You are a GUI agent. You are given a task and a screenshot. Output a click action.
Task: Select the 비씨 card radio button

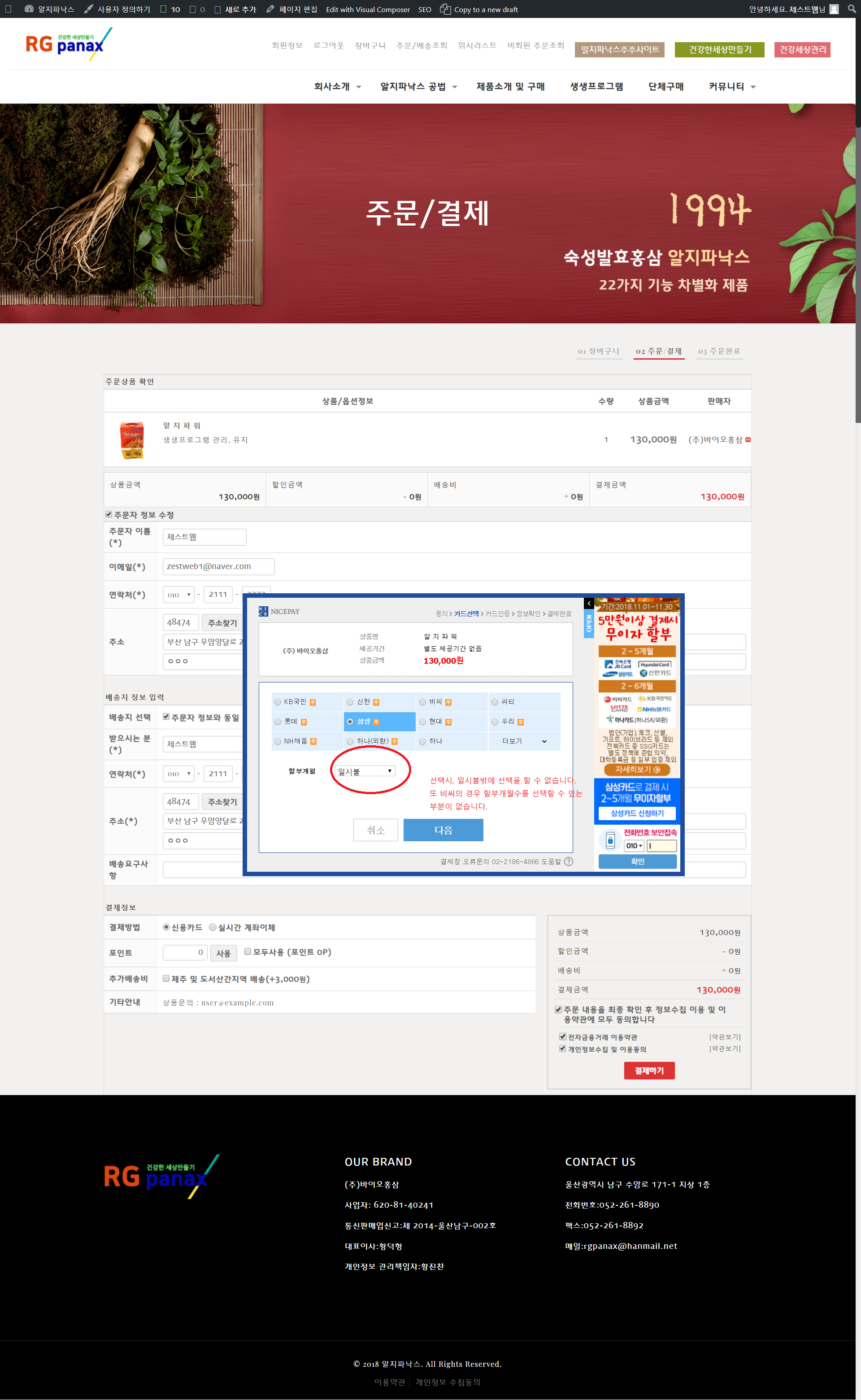(x=422, y=702)
